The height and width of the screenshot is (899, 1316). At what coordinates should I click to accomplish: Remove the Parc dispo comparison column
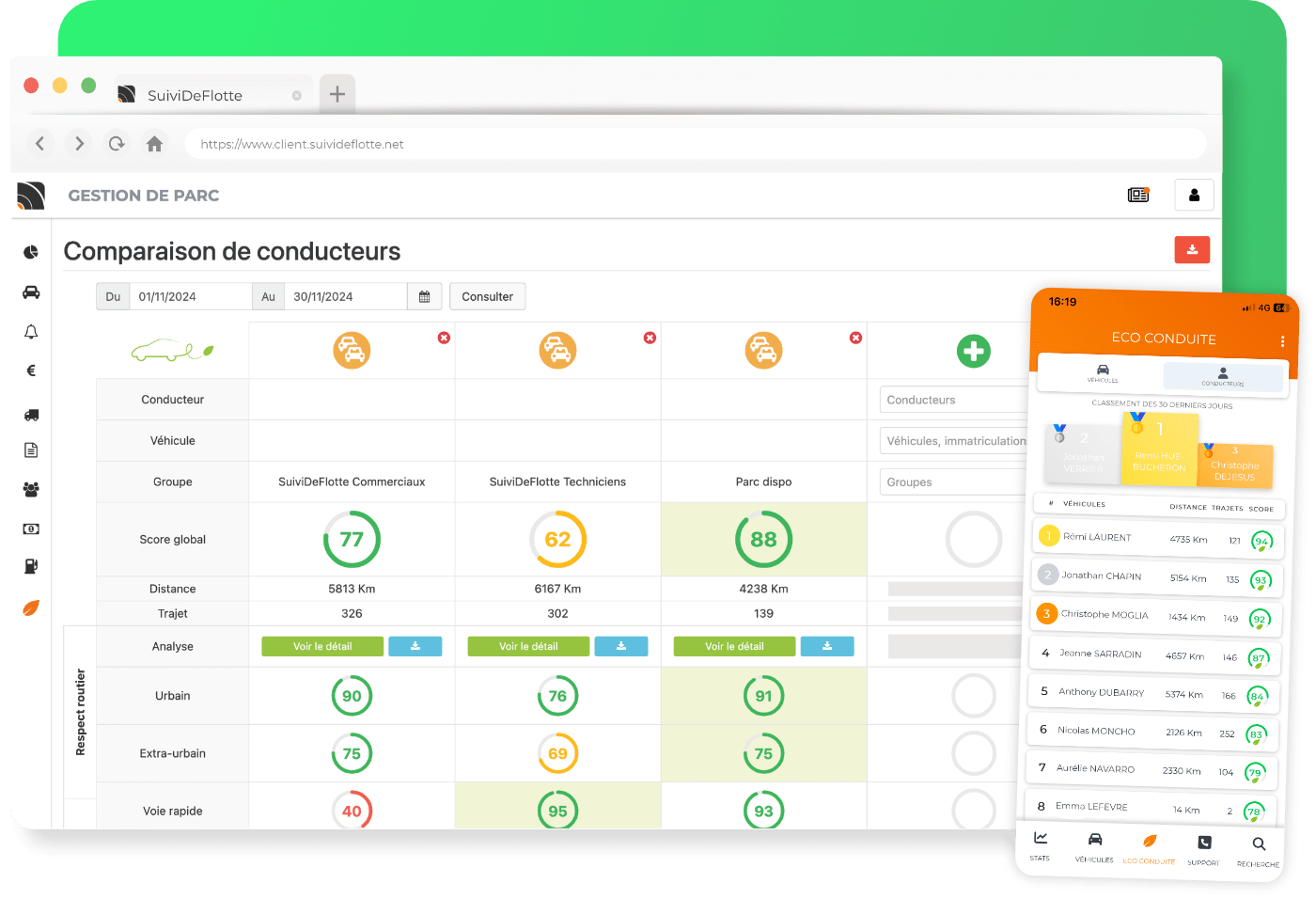tap(855, 338)
